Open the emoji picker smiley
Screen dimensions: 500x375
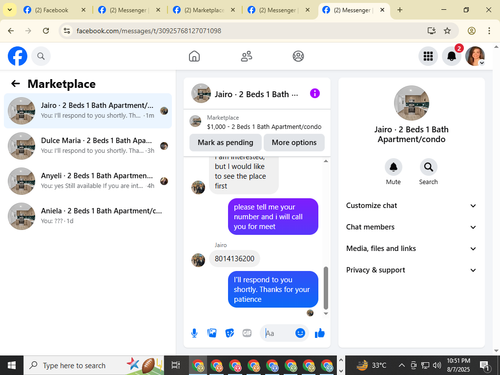click(x=300, y=333)
